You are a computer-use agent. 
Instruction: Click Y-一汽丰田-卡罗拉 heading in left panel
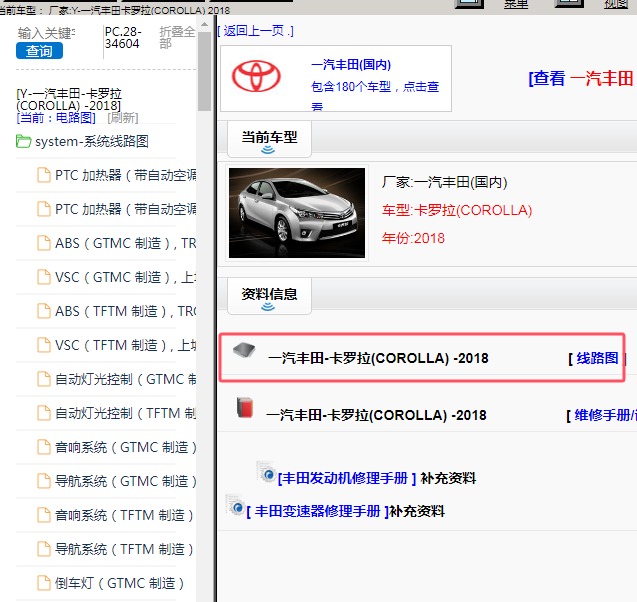[x=69, y=100]
